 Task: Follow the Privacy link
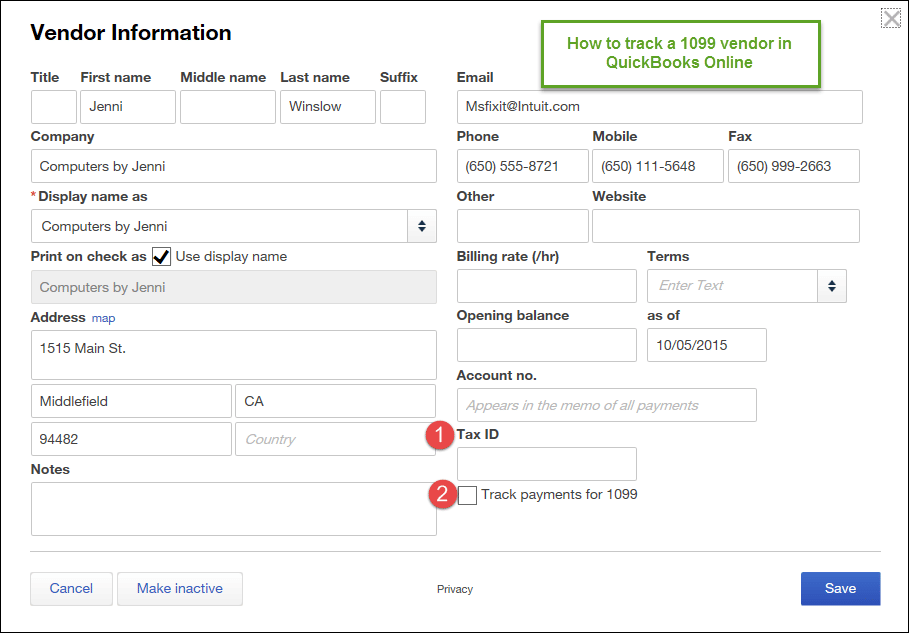455,589
